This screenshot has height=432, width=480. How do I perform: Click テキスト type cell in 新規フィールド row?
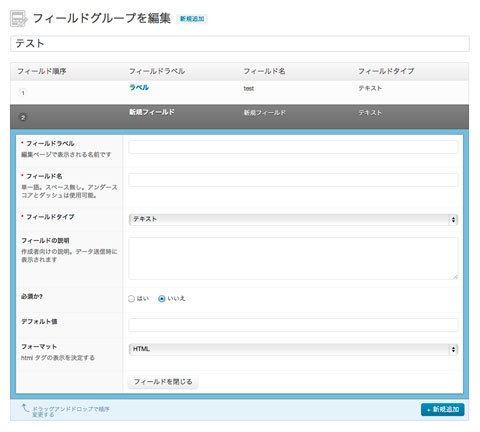tap(370, 113)
